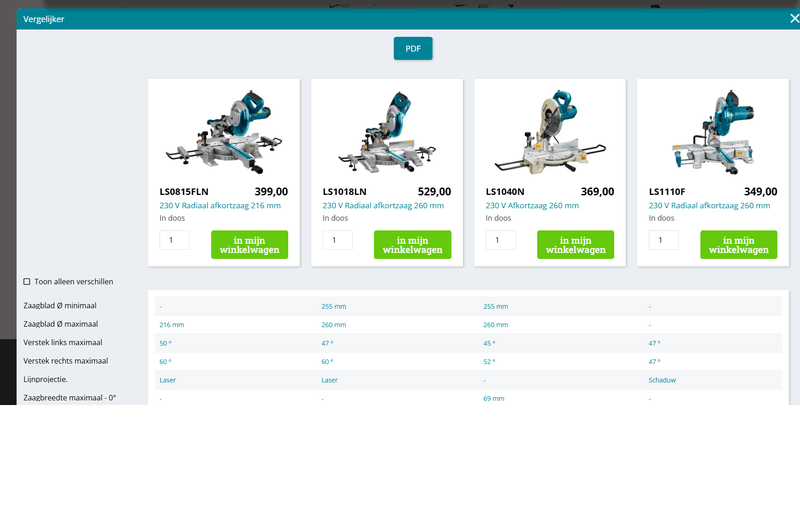Add LS1018LN to winkelwagen
Screen dimensions: 800x517
[412, 244]
